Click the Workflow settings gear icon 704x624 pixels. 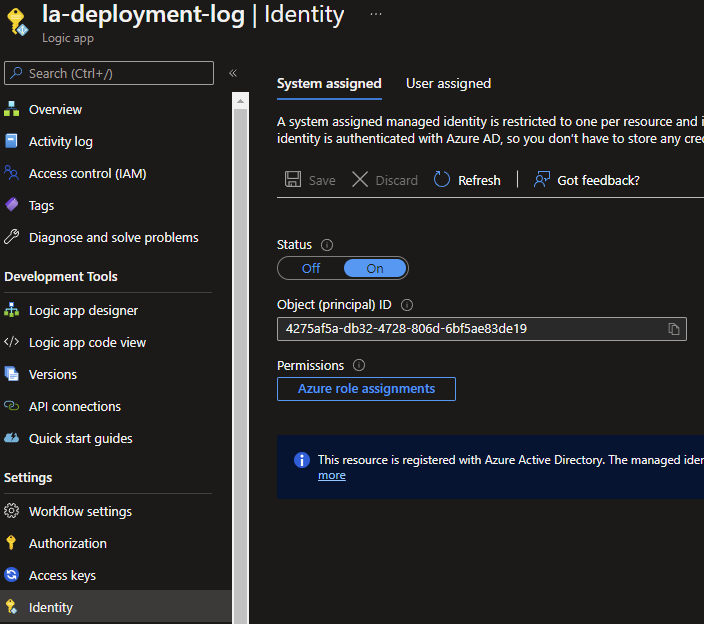[11, 510]
